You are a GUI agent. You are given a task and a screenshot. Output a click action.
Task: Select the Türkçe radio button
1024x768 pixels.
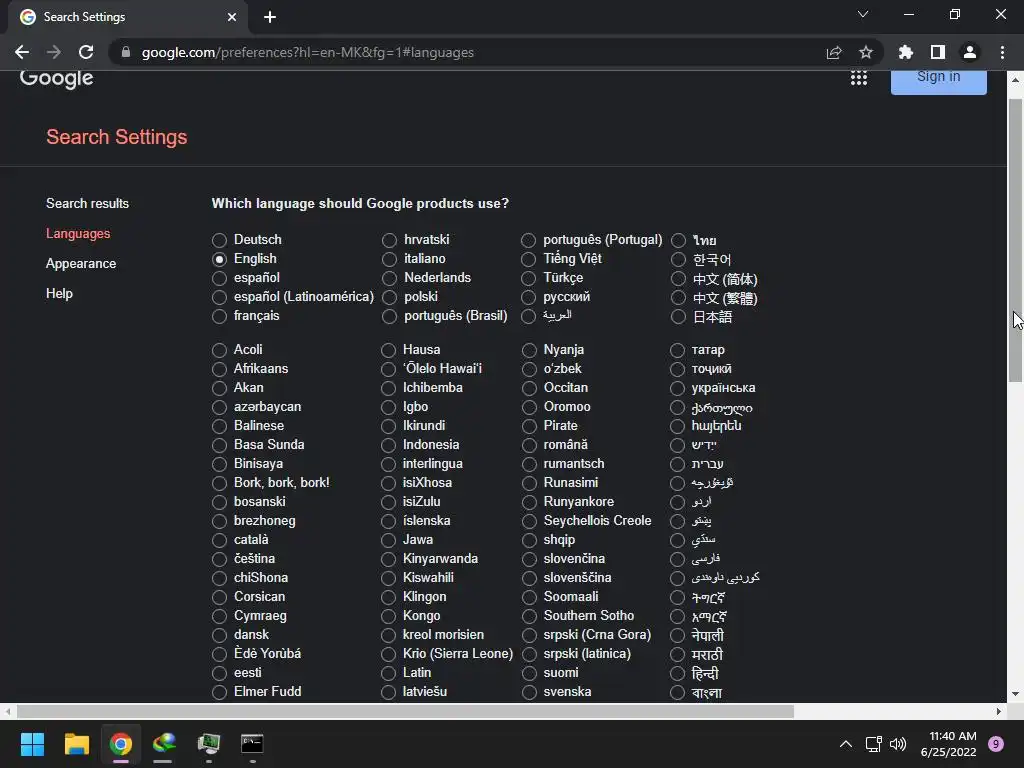click(528, 278)
